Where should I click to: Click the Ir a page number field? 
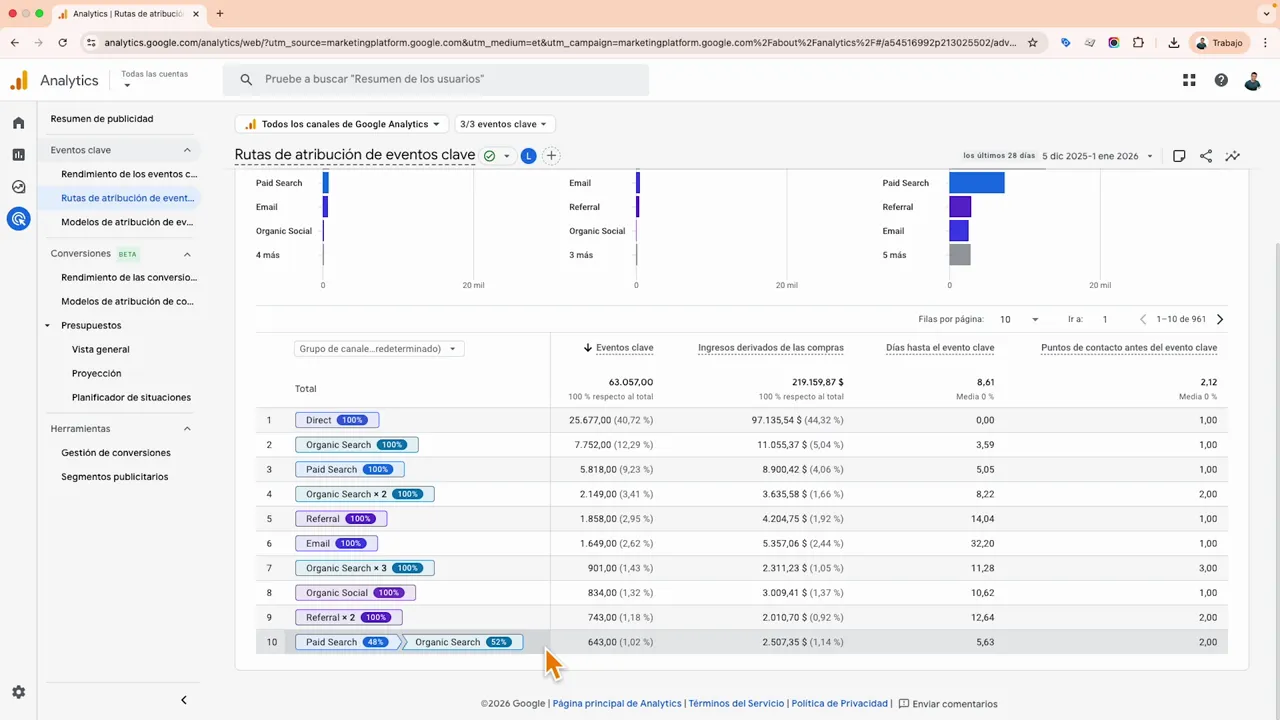[x=1105, y=319]
